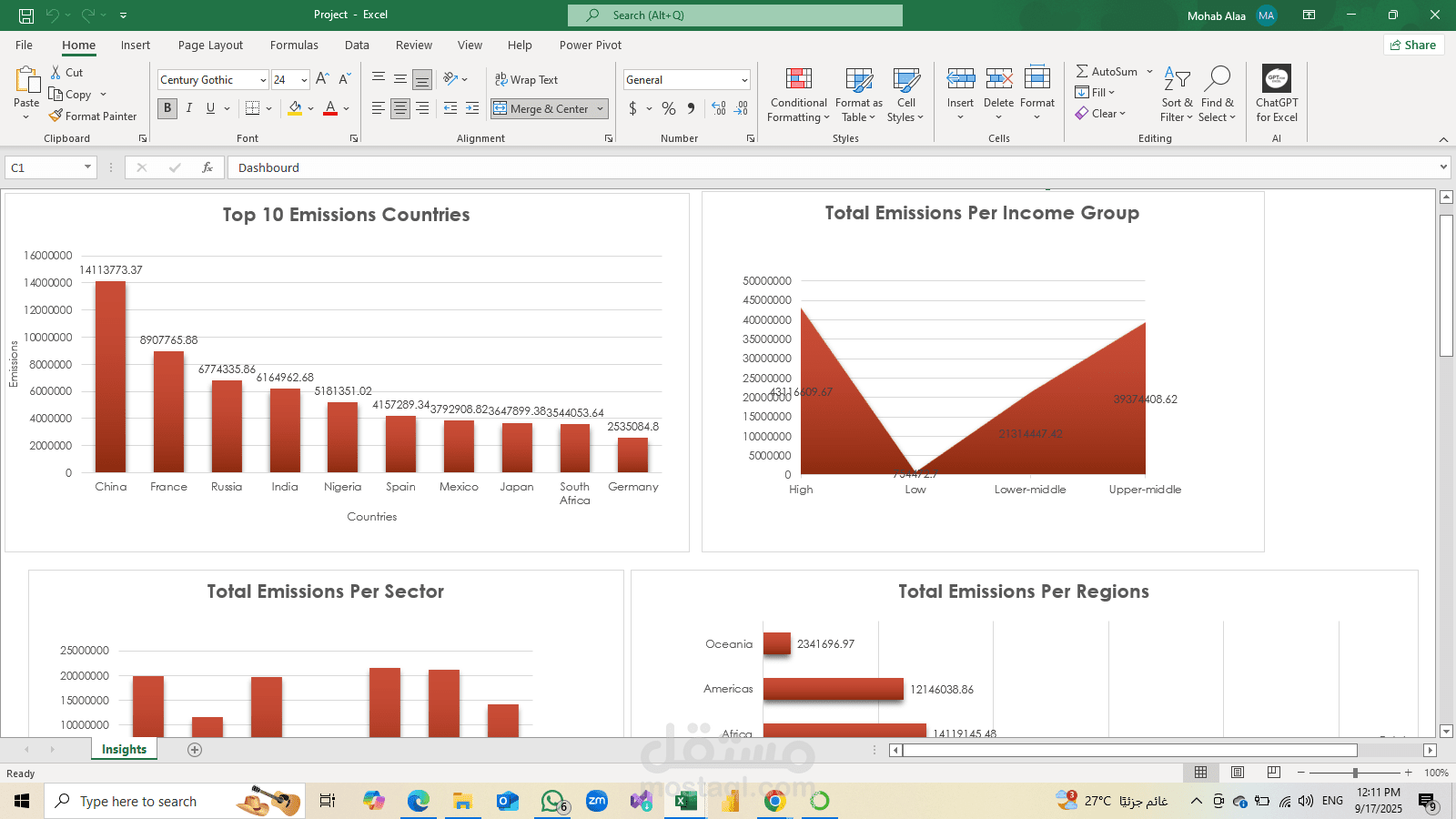Expand the formula bar chevron
Viewport: 1456px width, 819px height.
pyautogui.click(x=1443, y=167)
